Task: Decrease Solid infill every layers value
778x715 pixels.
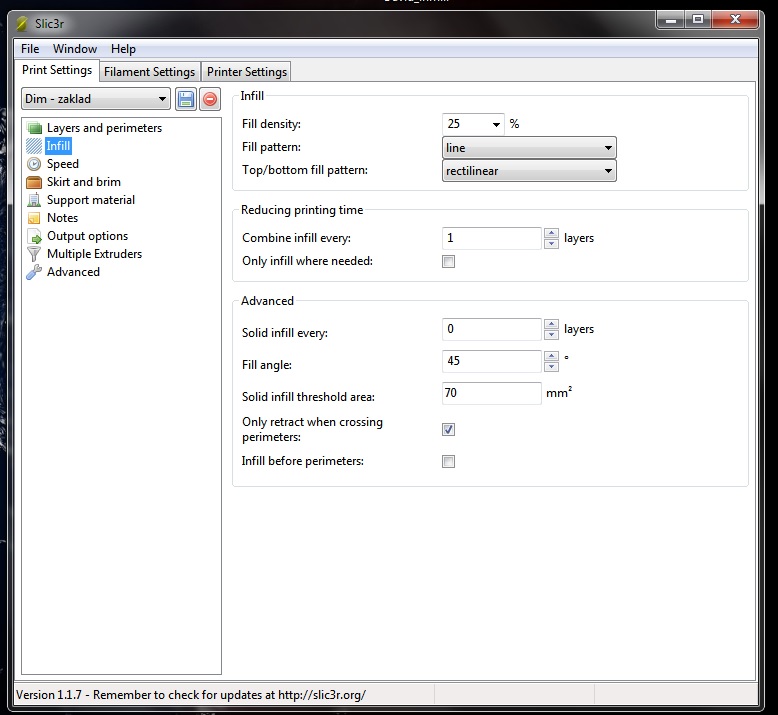Action: [x=551, y=335]
